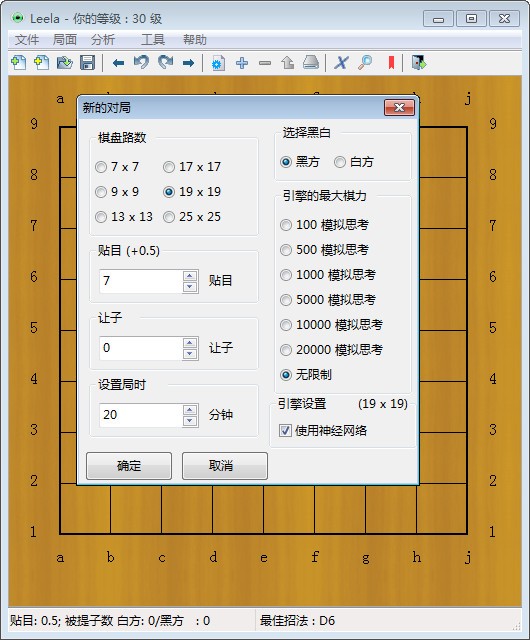Confirm new game with 确定 button
Screen dimensions: 530x640
click(129, 466)
